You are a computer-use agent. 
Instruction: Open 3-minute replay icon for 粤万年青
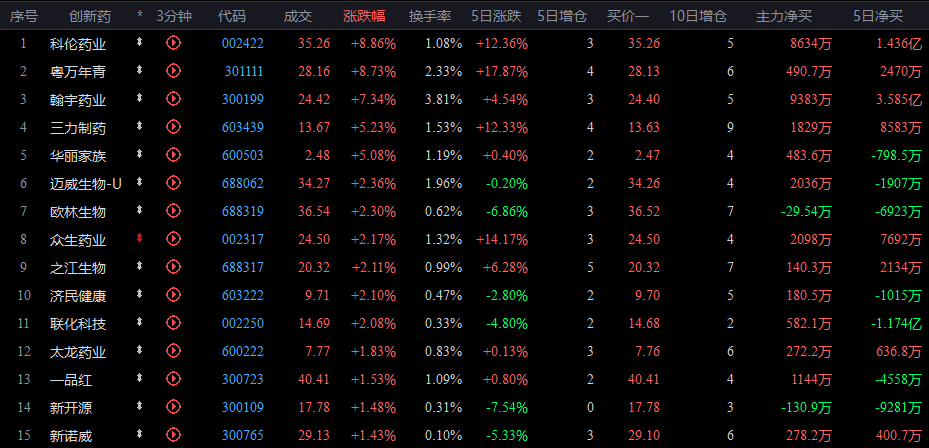click(173, 71)
